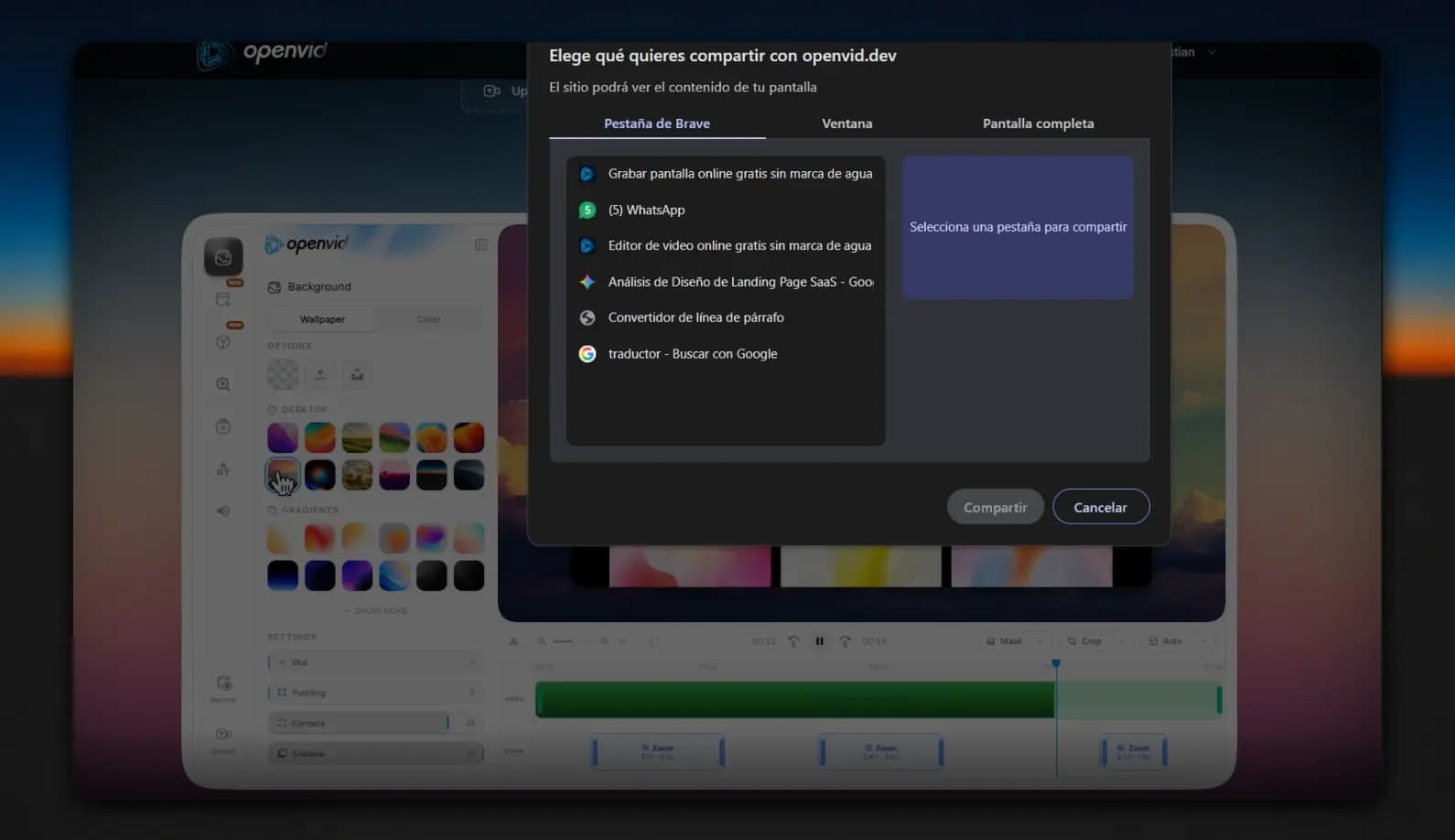Adjust the Shadow slider
The height and width of the screenshot is (840, 1455).
tap(375, 753)
